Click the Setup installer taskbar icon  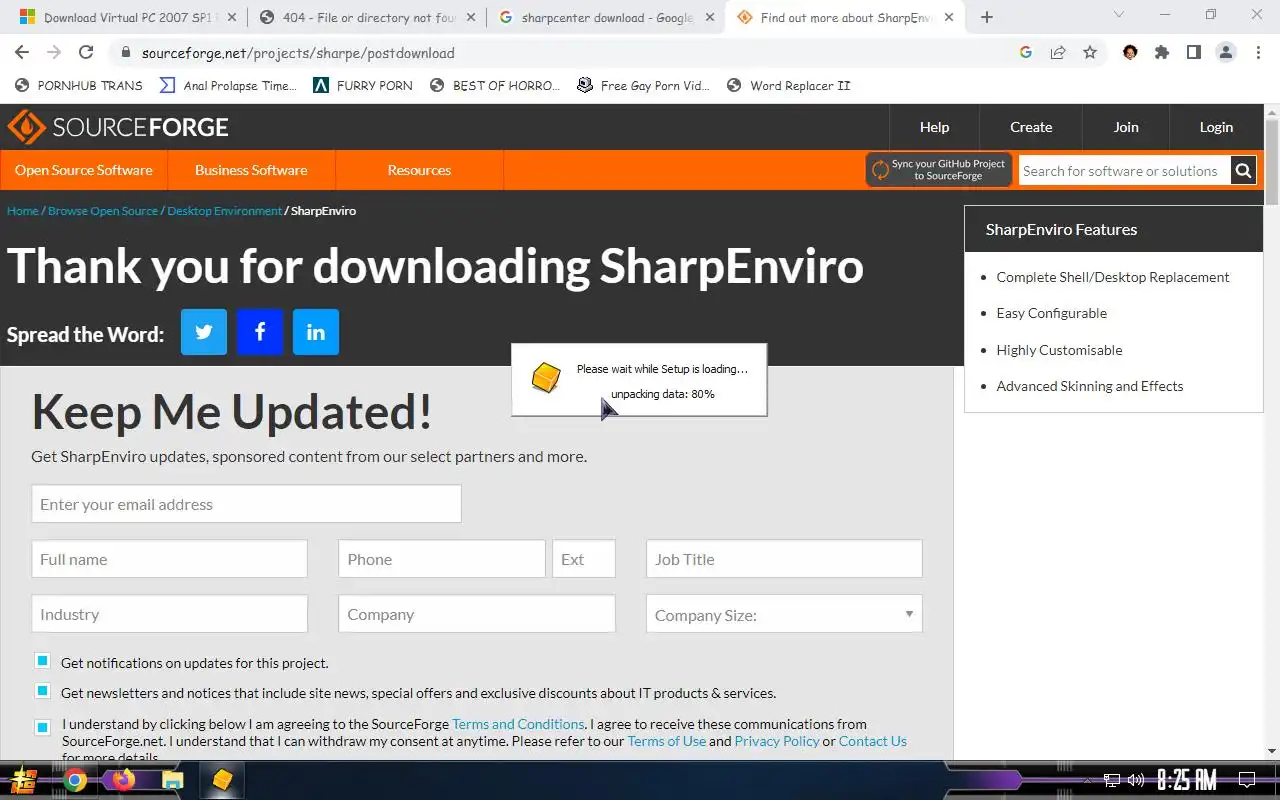pyautogui.click(x=222, y=780)
